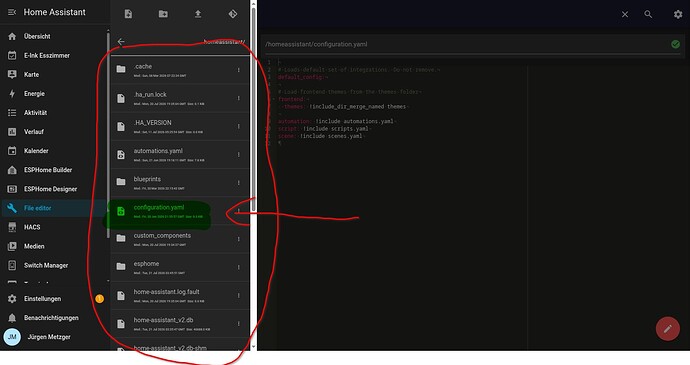690x365 pixels.
Task: Open options menu for blueprints folder
Action: [x=239, y=183]
